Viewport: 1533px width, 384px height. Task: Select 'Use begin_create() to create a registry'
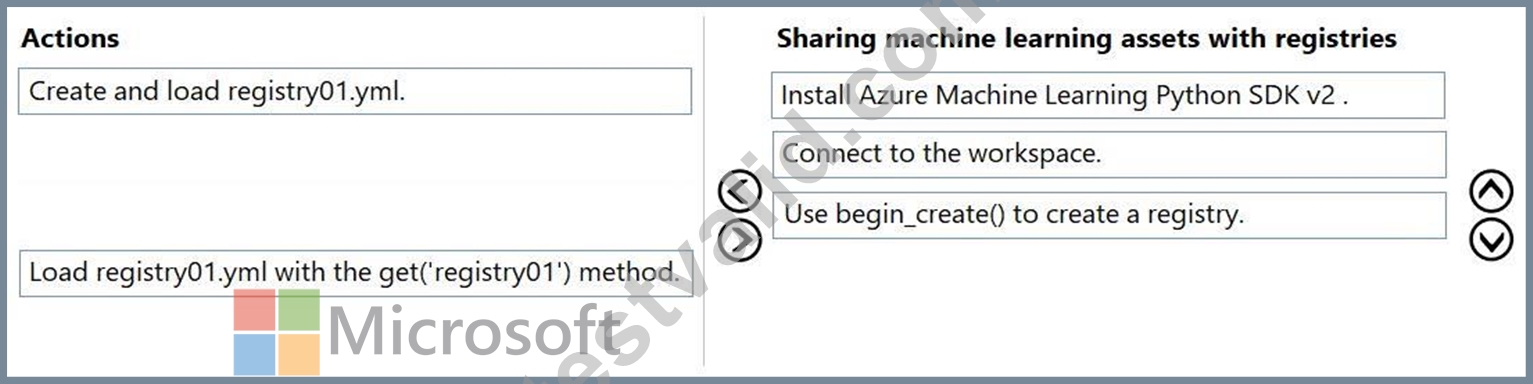coord(1108,215)
